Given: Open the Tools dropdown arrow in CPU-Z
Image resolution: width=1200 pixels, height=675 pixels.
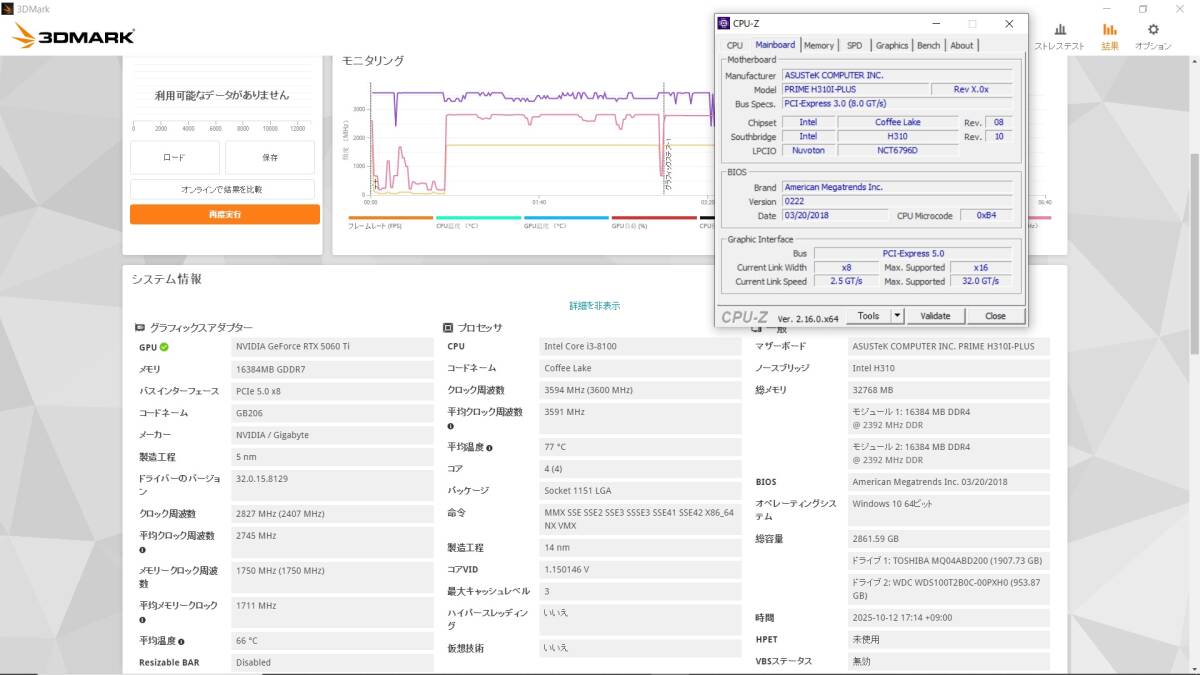Looking at the screenshot, I should coord(897,316).
